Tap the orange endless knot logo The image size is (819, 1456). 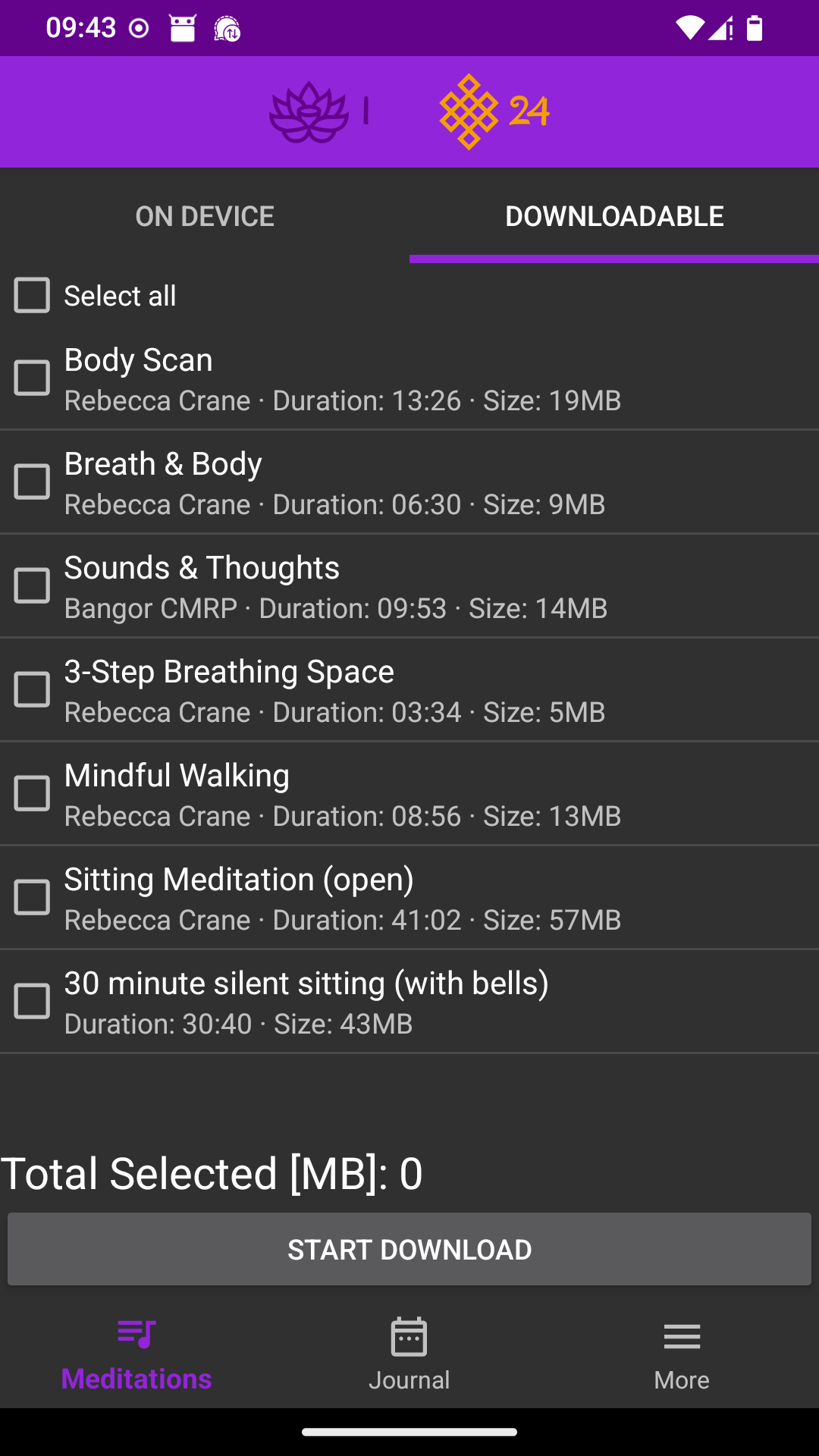point(469,111)
